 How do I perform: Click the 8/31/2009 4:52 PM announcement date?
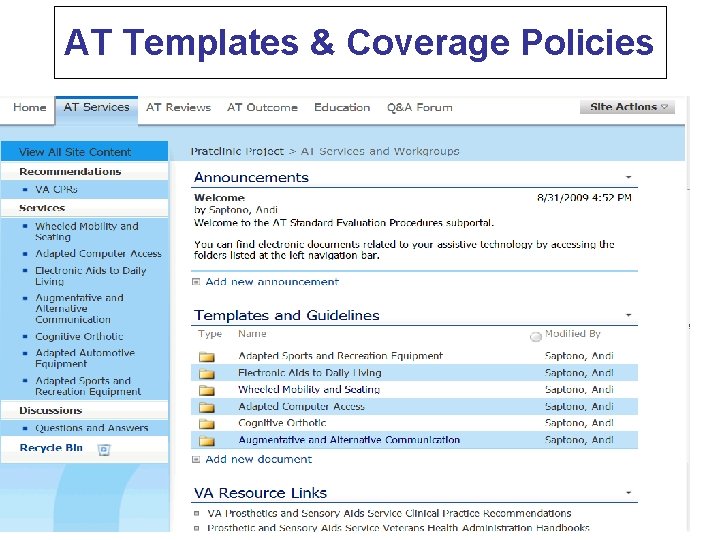585,198
